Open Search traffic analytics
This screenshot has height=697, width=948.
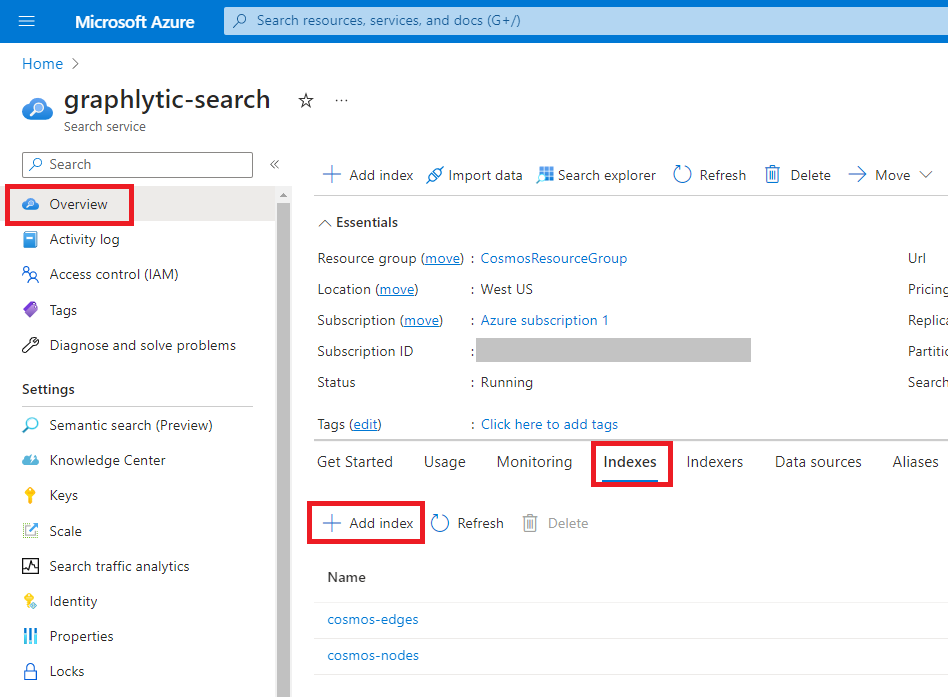pyautogui.click(x=119, y=566)
